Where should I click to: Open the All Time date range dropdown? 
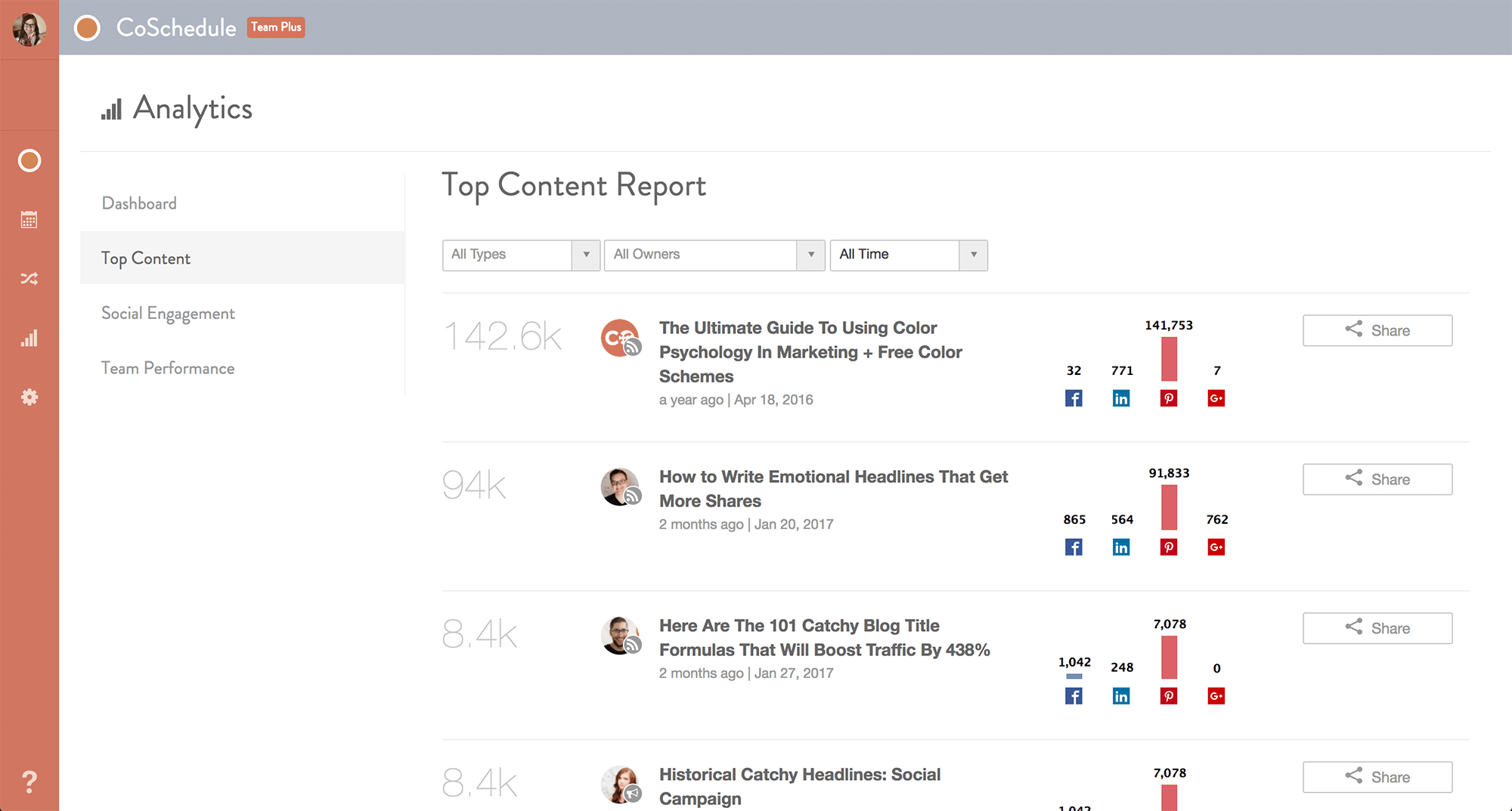909,255
